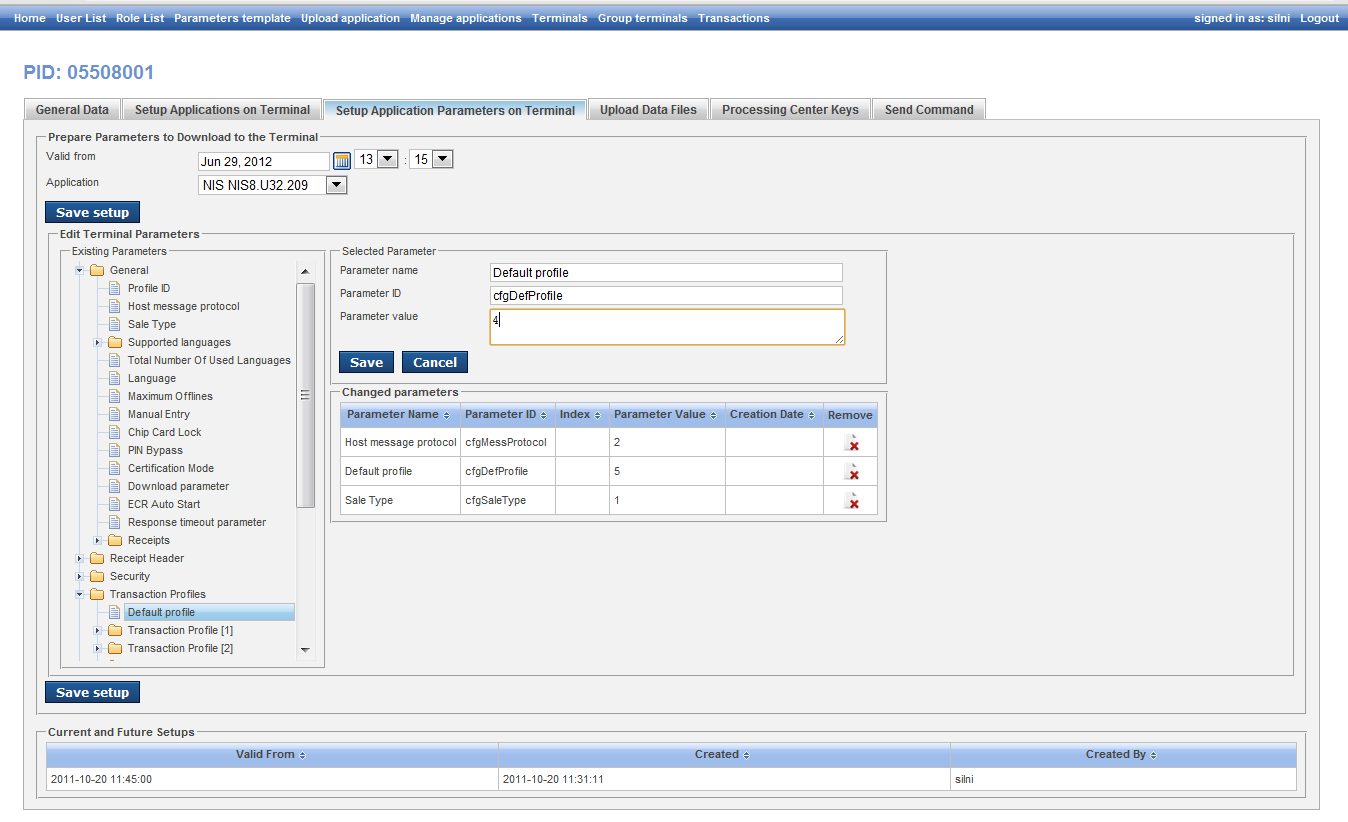Delete the Sale Type changed parameter
Image resolution: width=1348 pixels, height=822 pixels.
(x=851, y=501)
